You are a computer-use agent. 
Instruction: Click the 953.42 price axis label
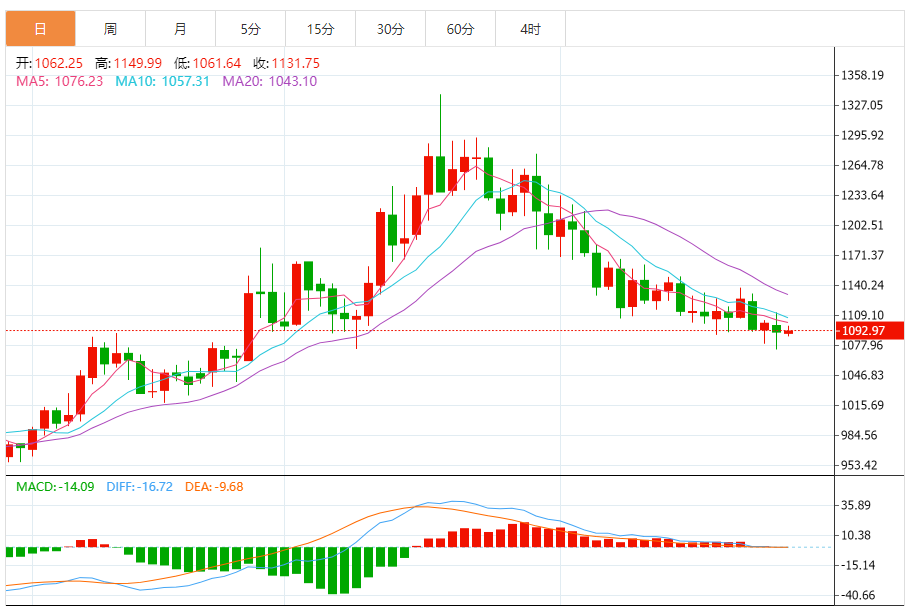pos(860,465)
